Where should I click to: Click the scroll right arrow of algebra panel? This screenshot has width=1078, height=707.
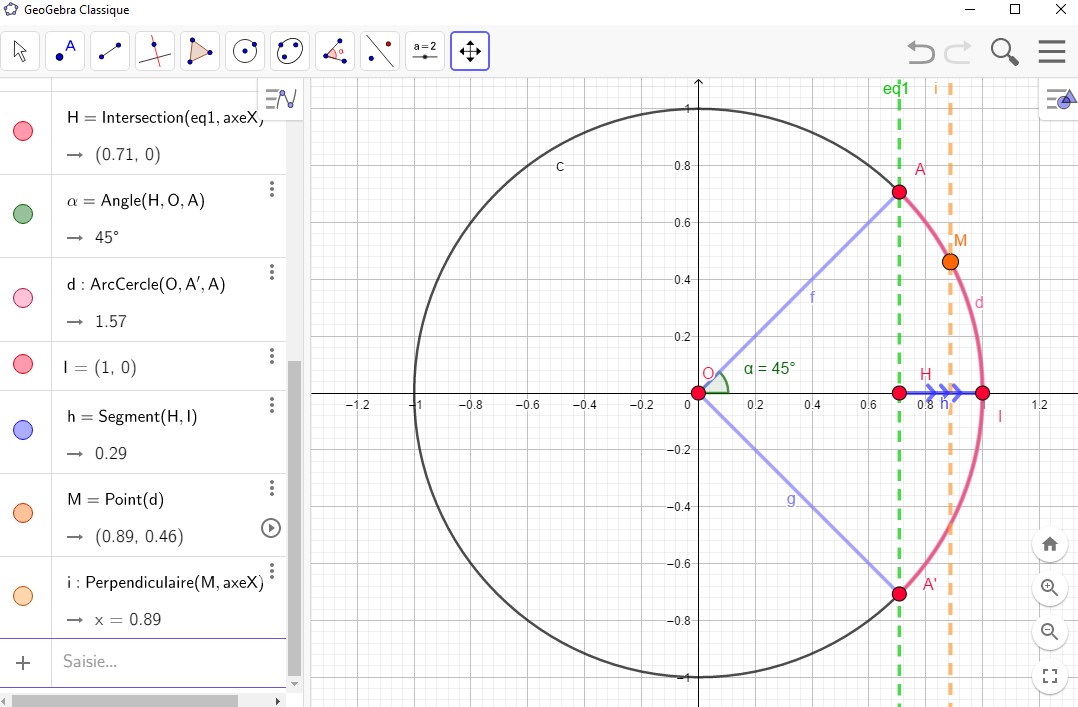click(278, 701)
